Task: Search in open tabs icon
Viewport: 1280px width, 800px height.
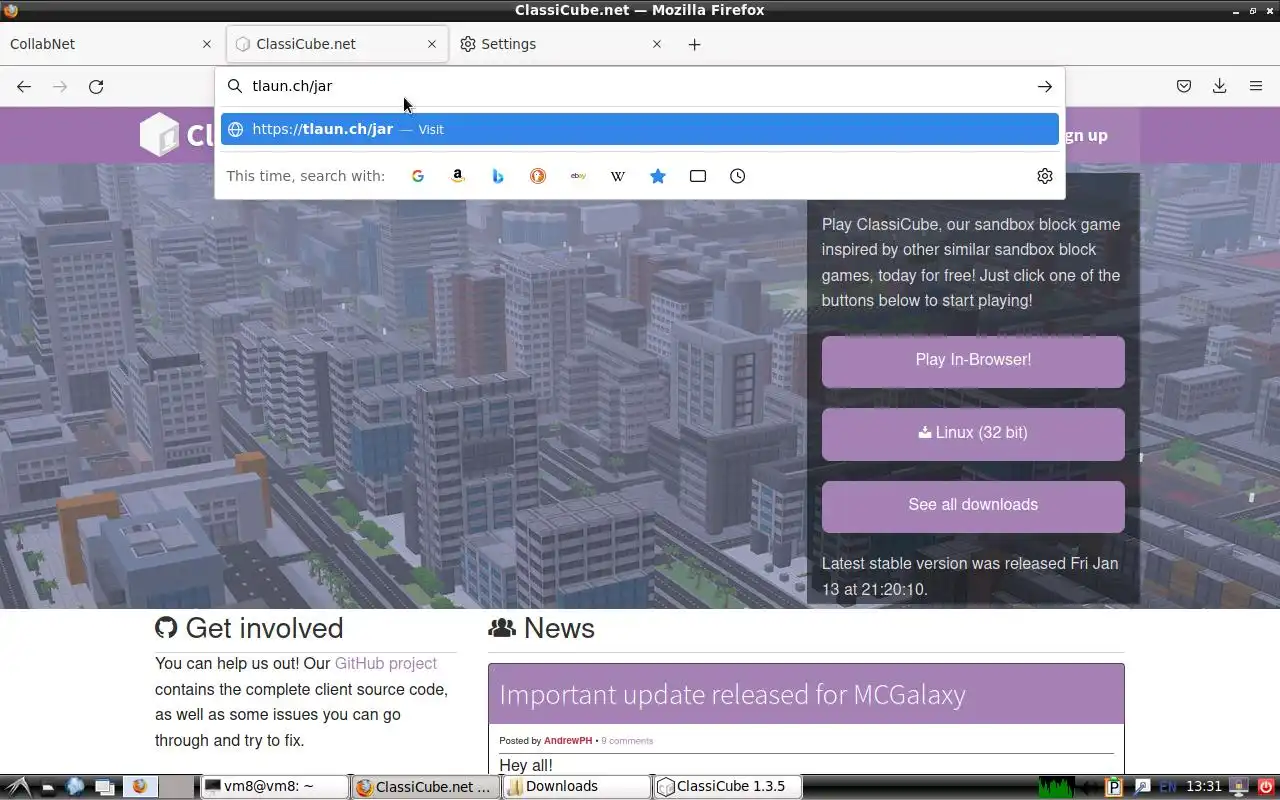Action: pos(698,176)
